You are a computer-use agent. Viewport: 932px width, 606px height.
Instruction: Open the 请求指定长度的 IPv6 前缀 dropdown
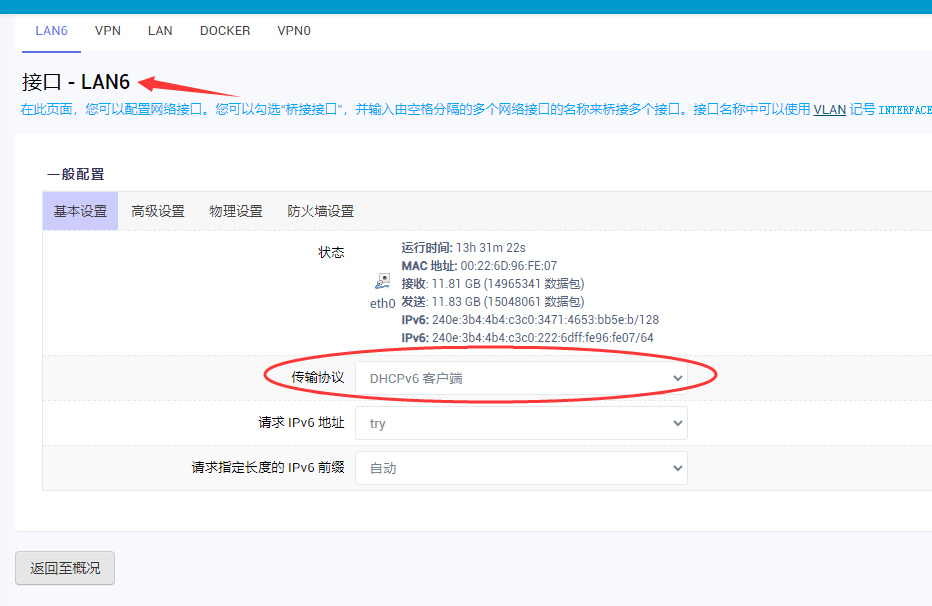tap(521, 468)
